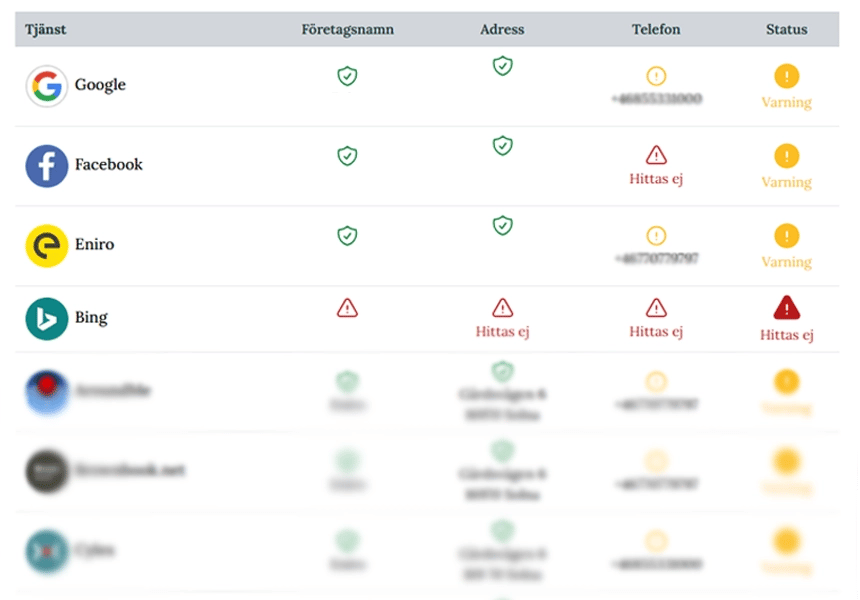Click Eniro's Telefon yellow warning circle
This screenshot has height=600, width=860.
pyautogui.click(x=656, y=236)
